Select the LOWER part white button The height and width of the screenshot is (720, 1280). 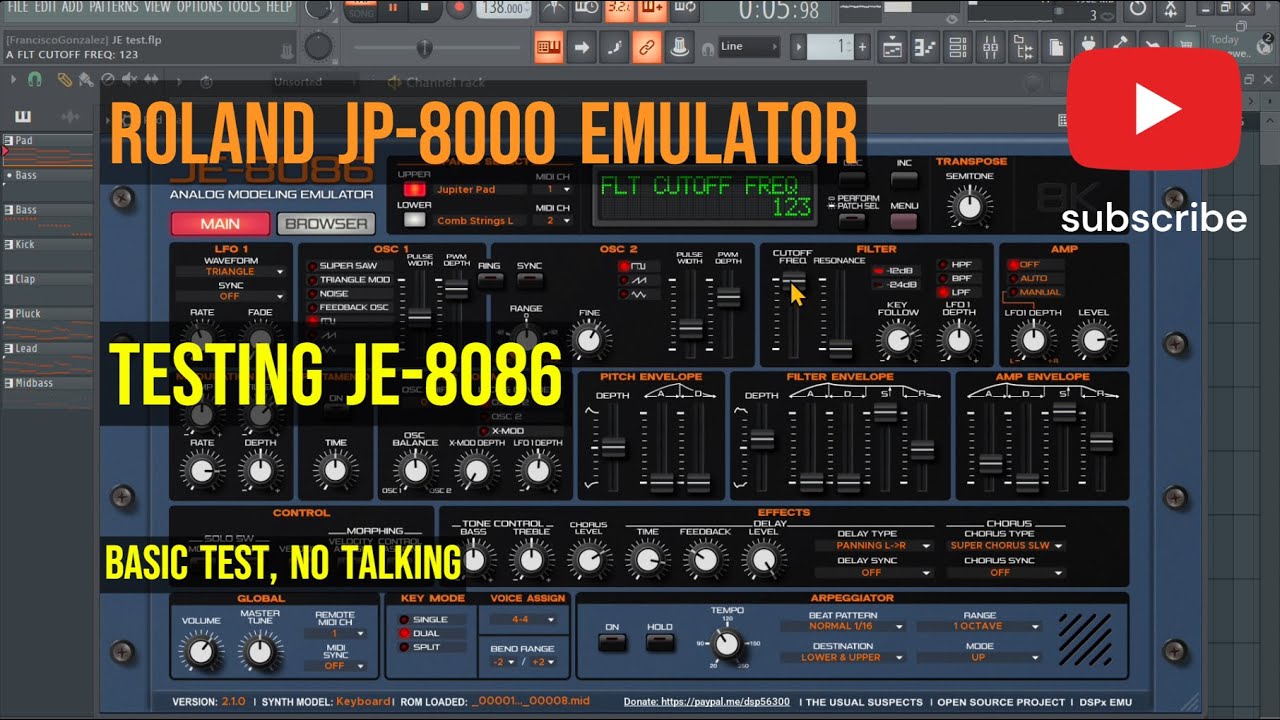(414, 219)
